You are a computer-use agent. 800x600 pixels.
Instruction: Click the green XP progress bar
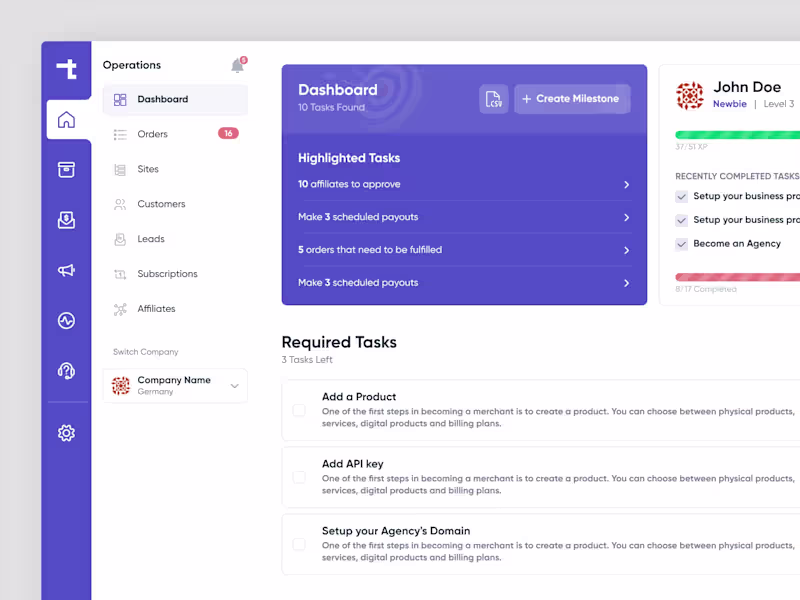(x=737, y=134)
